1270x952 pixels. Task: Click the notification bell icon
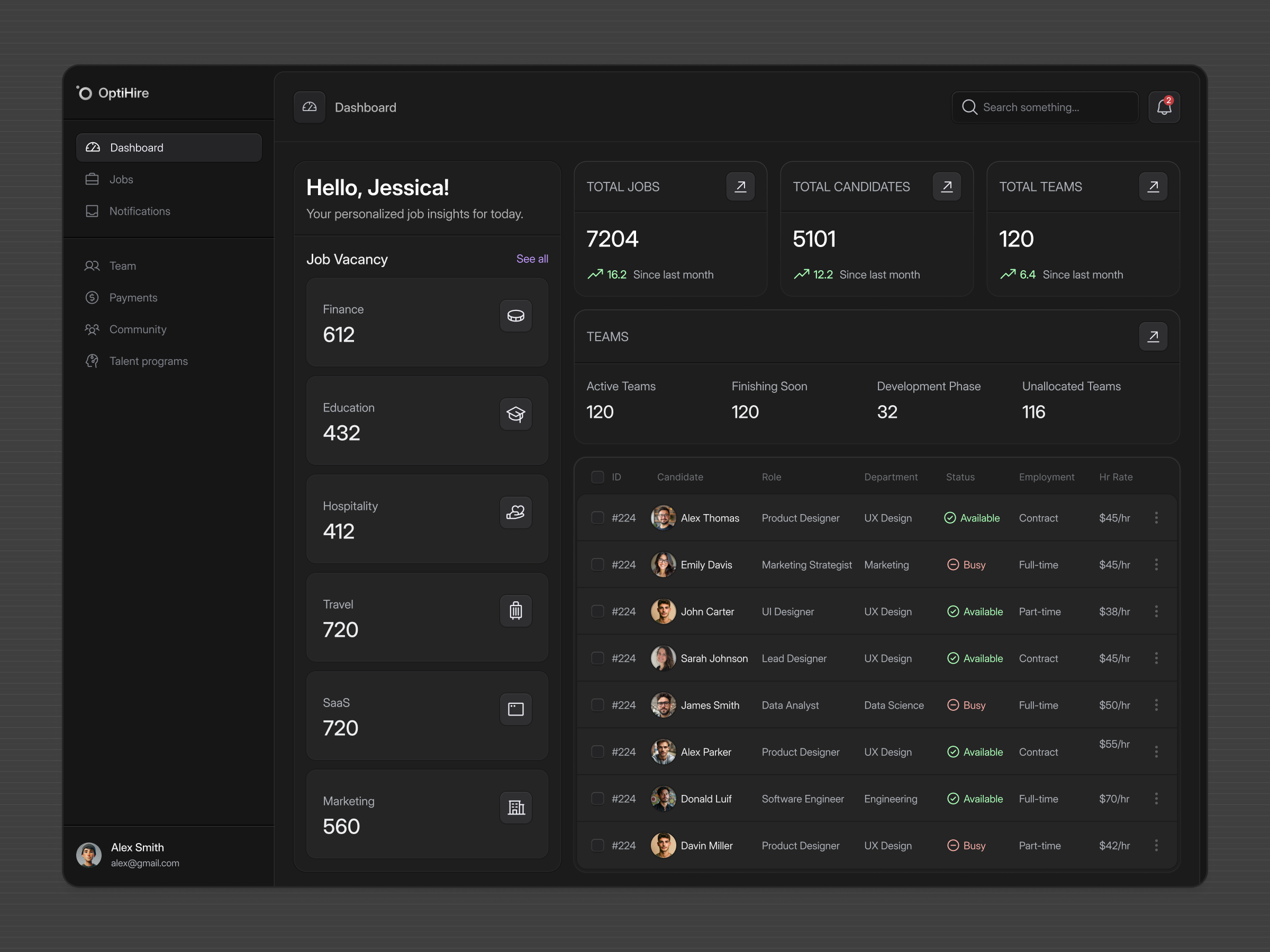coord(1164,107)
